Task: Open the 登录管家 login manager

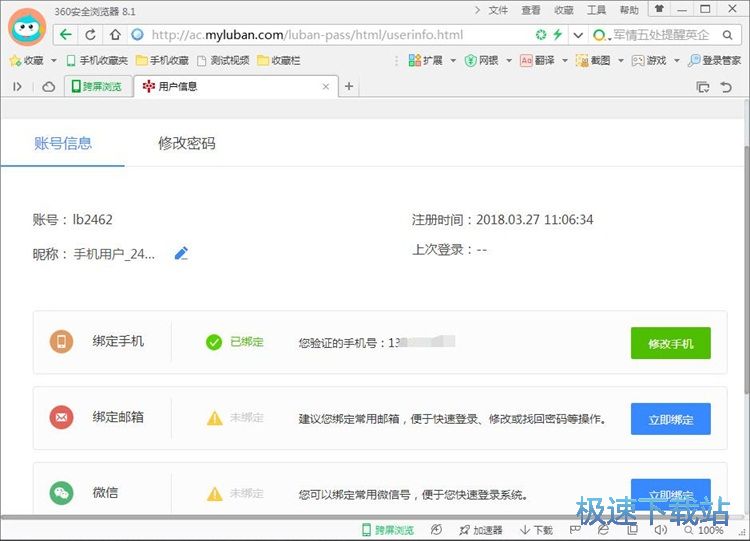Action: (x=714, y=60)
